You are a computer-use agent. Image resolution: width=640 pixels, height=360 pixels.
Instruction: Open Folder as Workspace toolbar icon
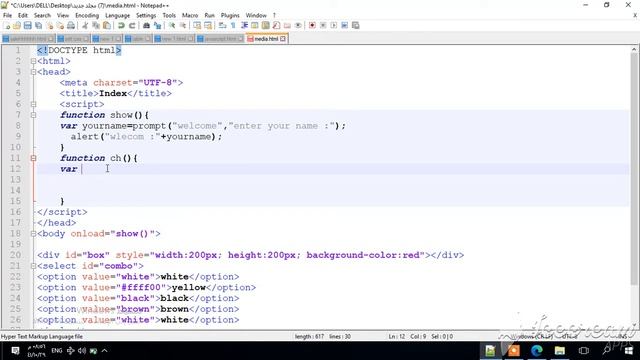pyautogui.click(x=287, y=25)
